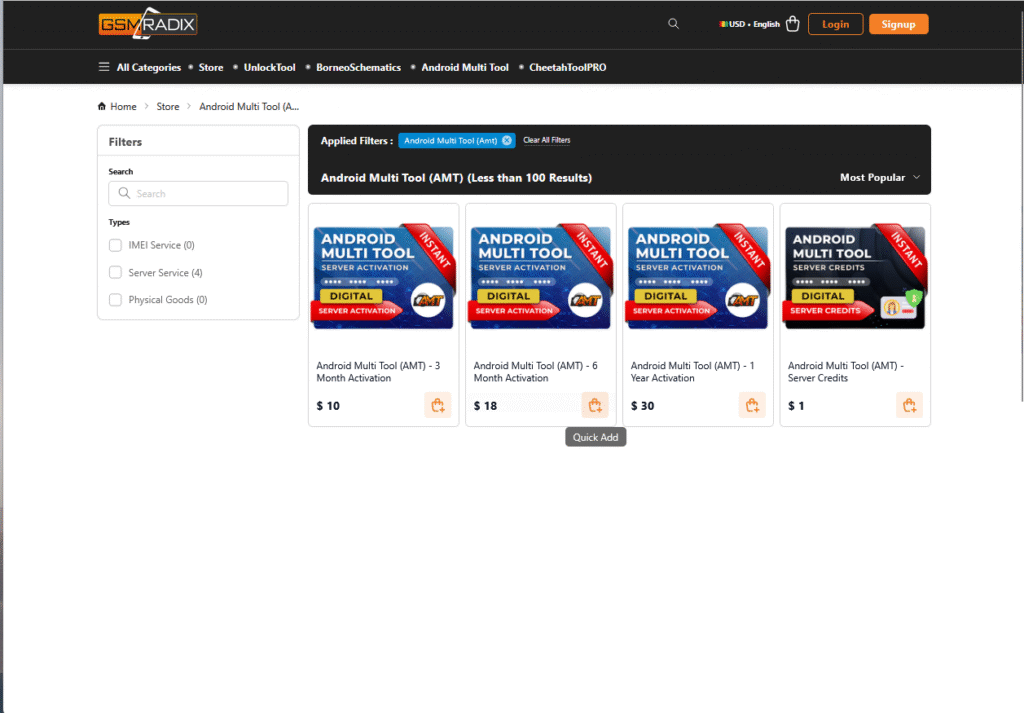Open BorneoSchematics navigation item
1024x713 pixels.
click(358, 68)
